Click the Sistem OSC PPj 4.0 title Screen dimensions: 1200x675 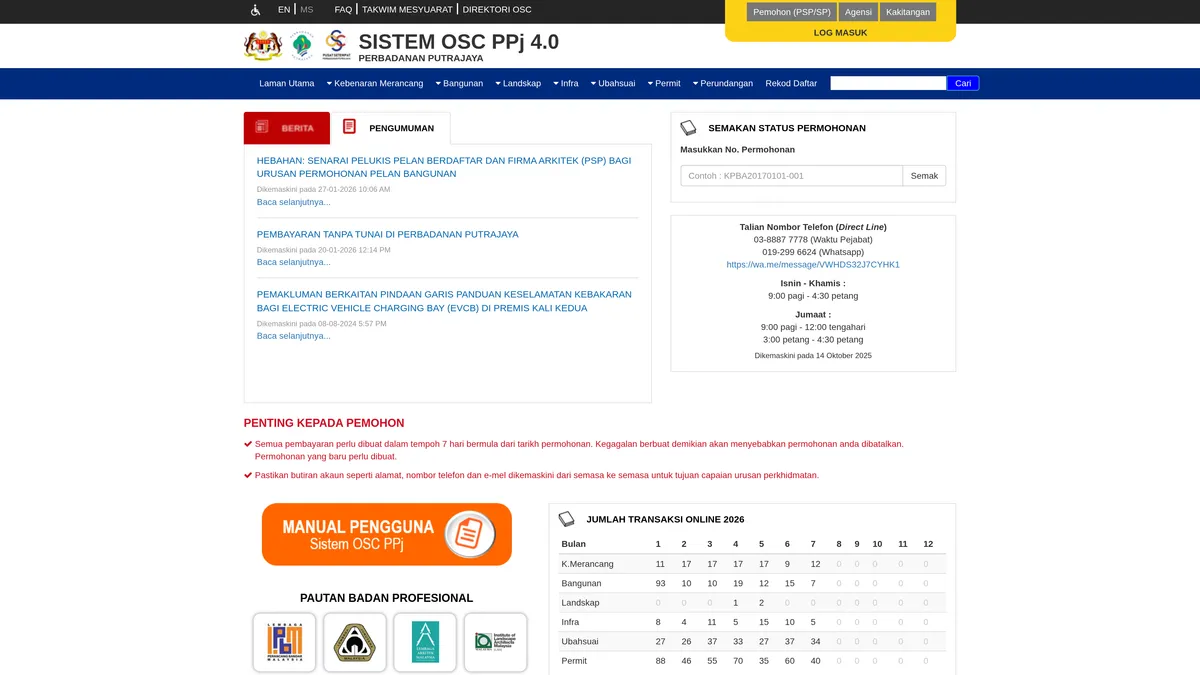coord(459,42)
